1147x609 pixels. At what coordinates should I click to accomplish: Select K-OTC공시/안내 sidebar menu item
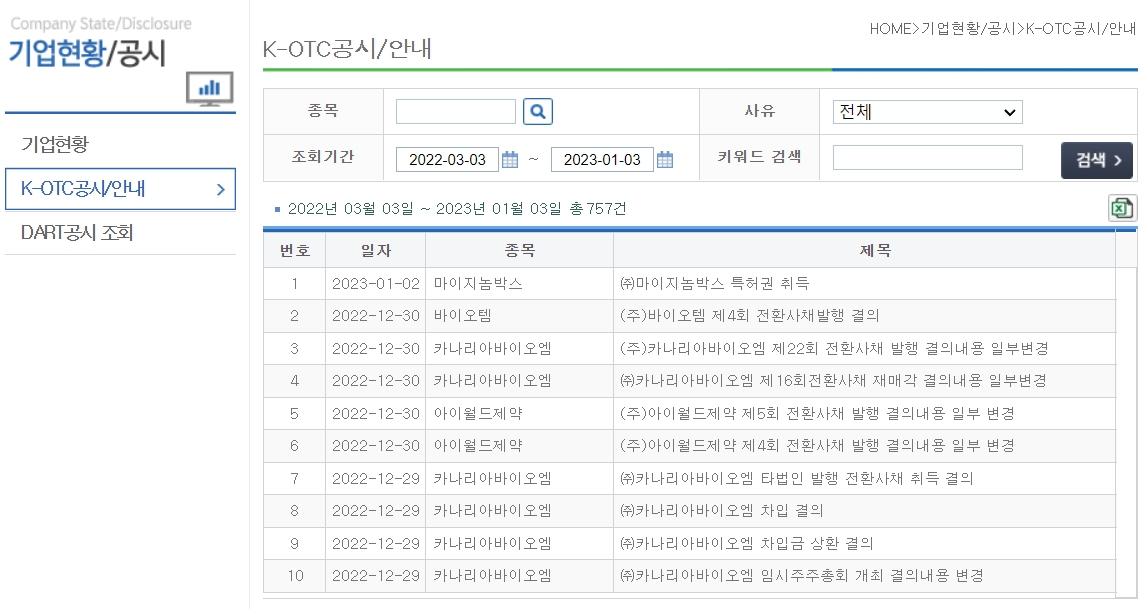click(121, 189)
